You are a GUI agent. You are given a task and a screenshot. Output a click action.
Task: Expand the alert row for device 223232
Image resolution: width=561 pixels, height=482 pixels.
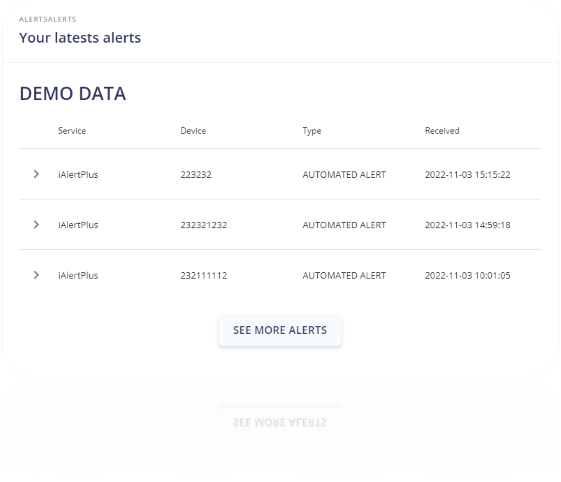point(36,174)
